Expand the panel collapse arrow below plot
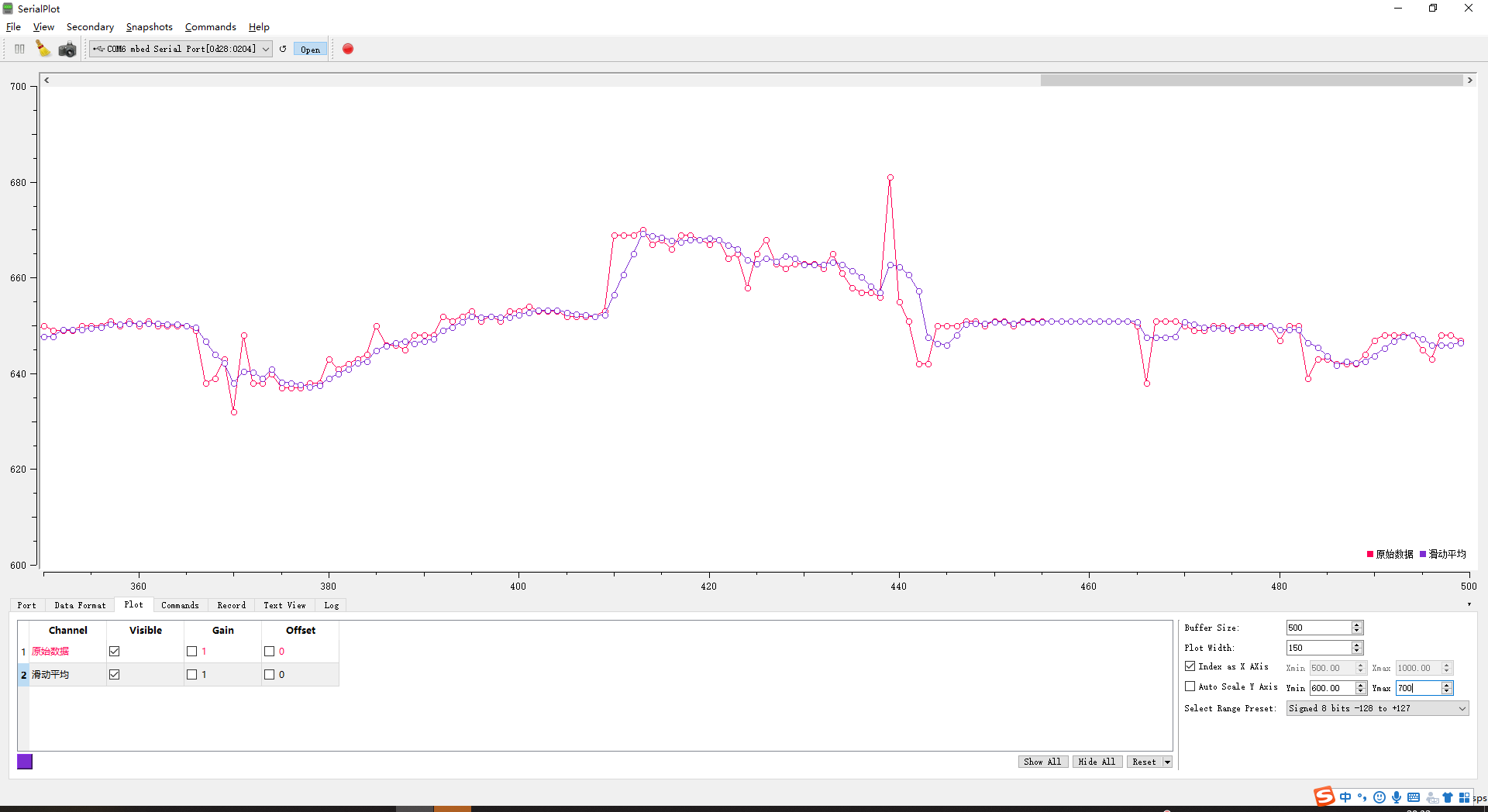The image size is (1488, 812). point(1469,604)
